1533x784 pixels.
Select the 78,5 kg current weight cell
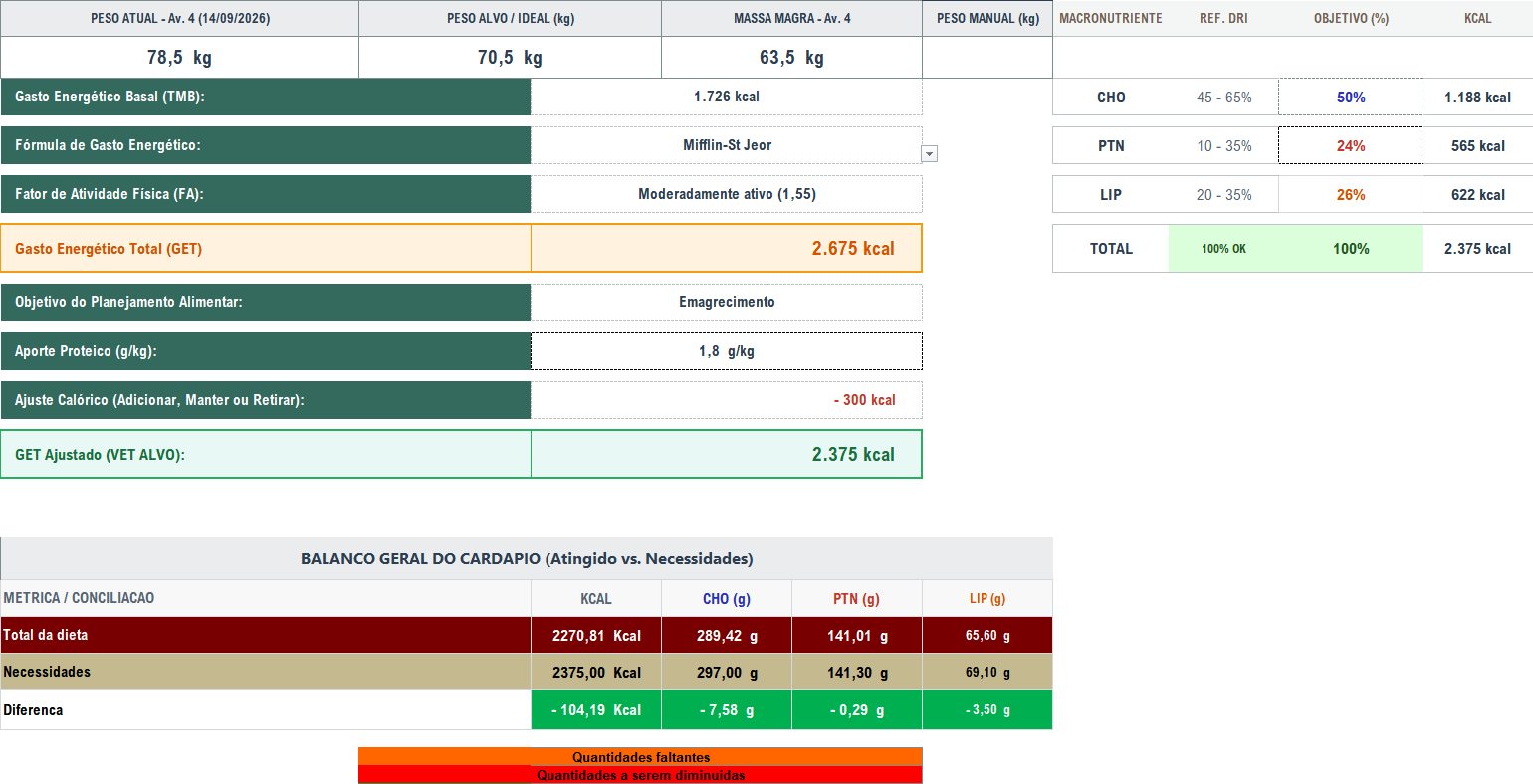coord(179,58)
